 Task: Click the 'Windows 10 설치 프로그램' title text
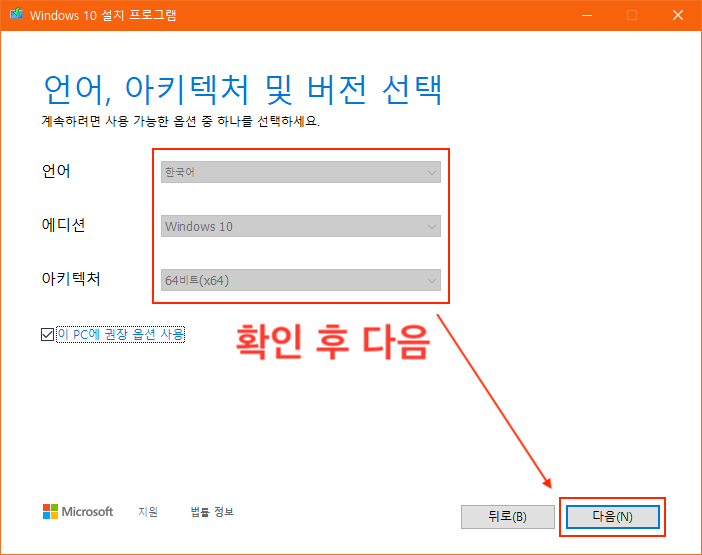pos(103,15)
